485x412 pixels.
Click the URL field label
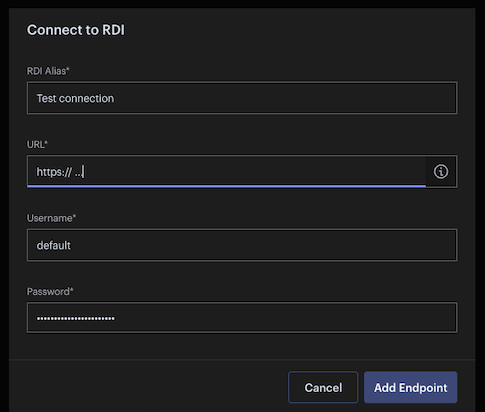coord(37,144)
